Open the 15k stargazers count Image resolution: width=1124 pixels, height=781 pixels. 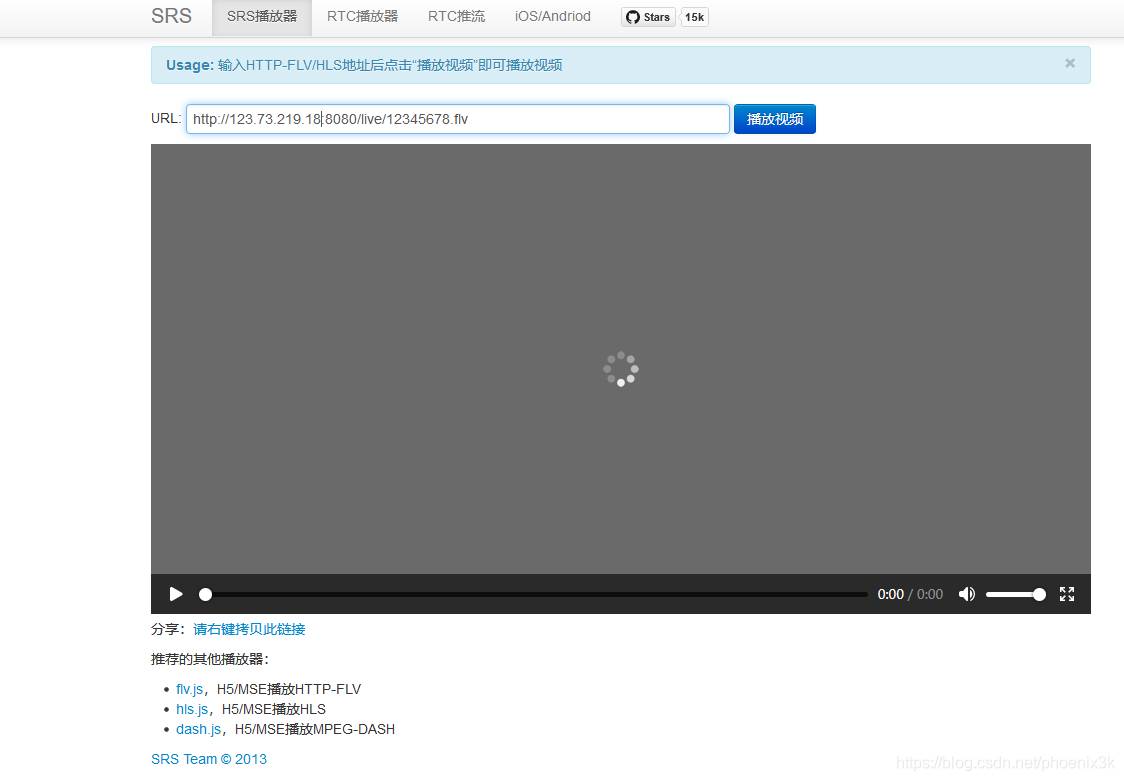click(x=694, y=17)
